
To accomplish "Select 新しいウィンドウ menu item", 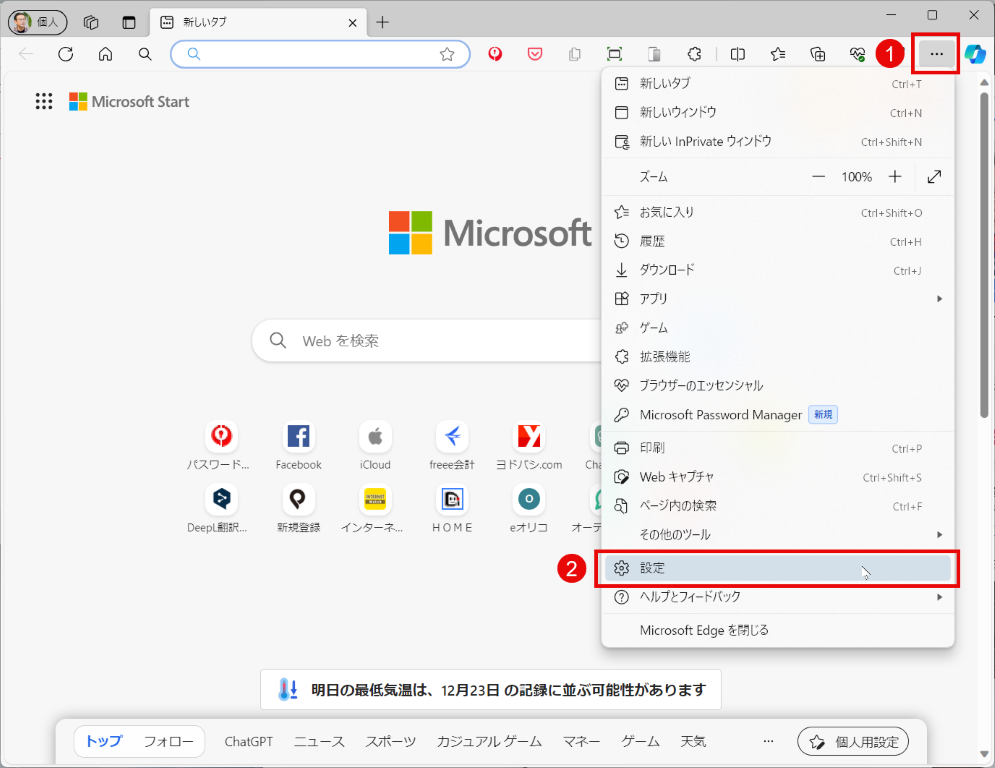I will tap(777, 112).
